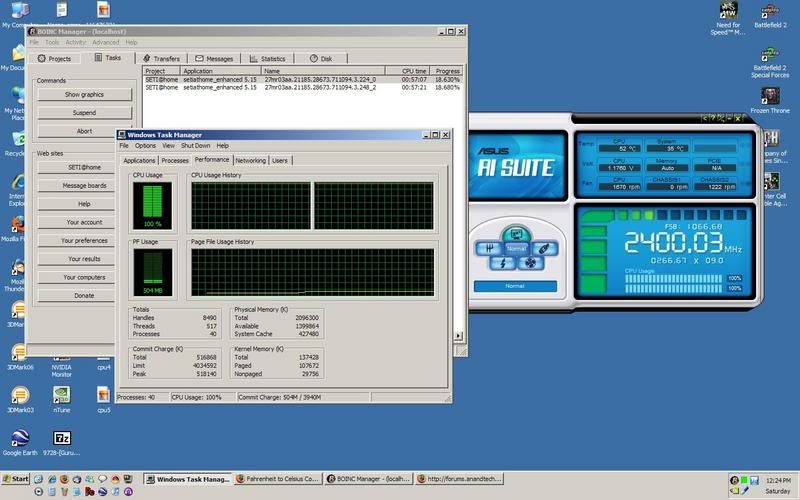The height and width of the screenshot is (500, 800).
Task: Open Task Manager Options menu
Action: click(145, 145)
